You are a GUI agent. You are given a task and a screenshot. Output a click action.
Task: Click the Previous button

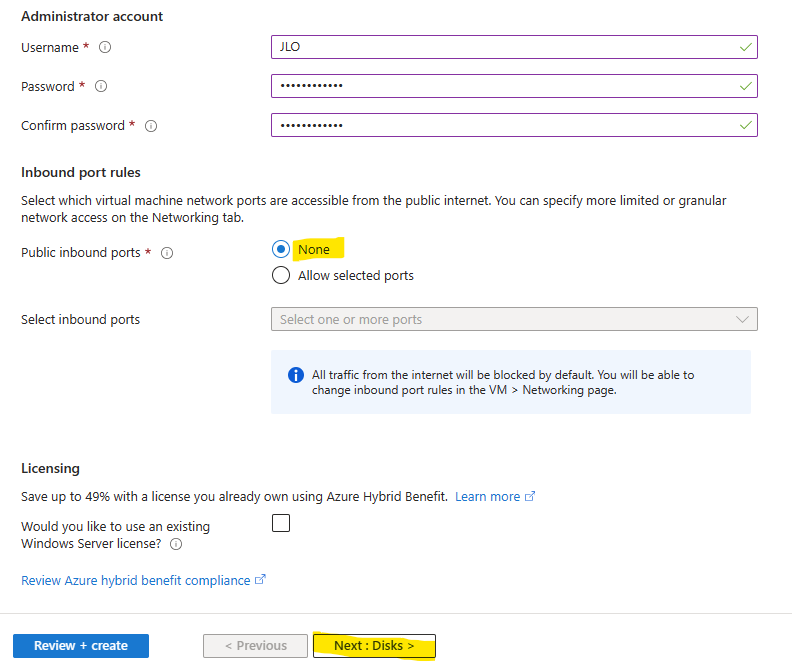(256, 646)
